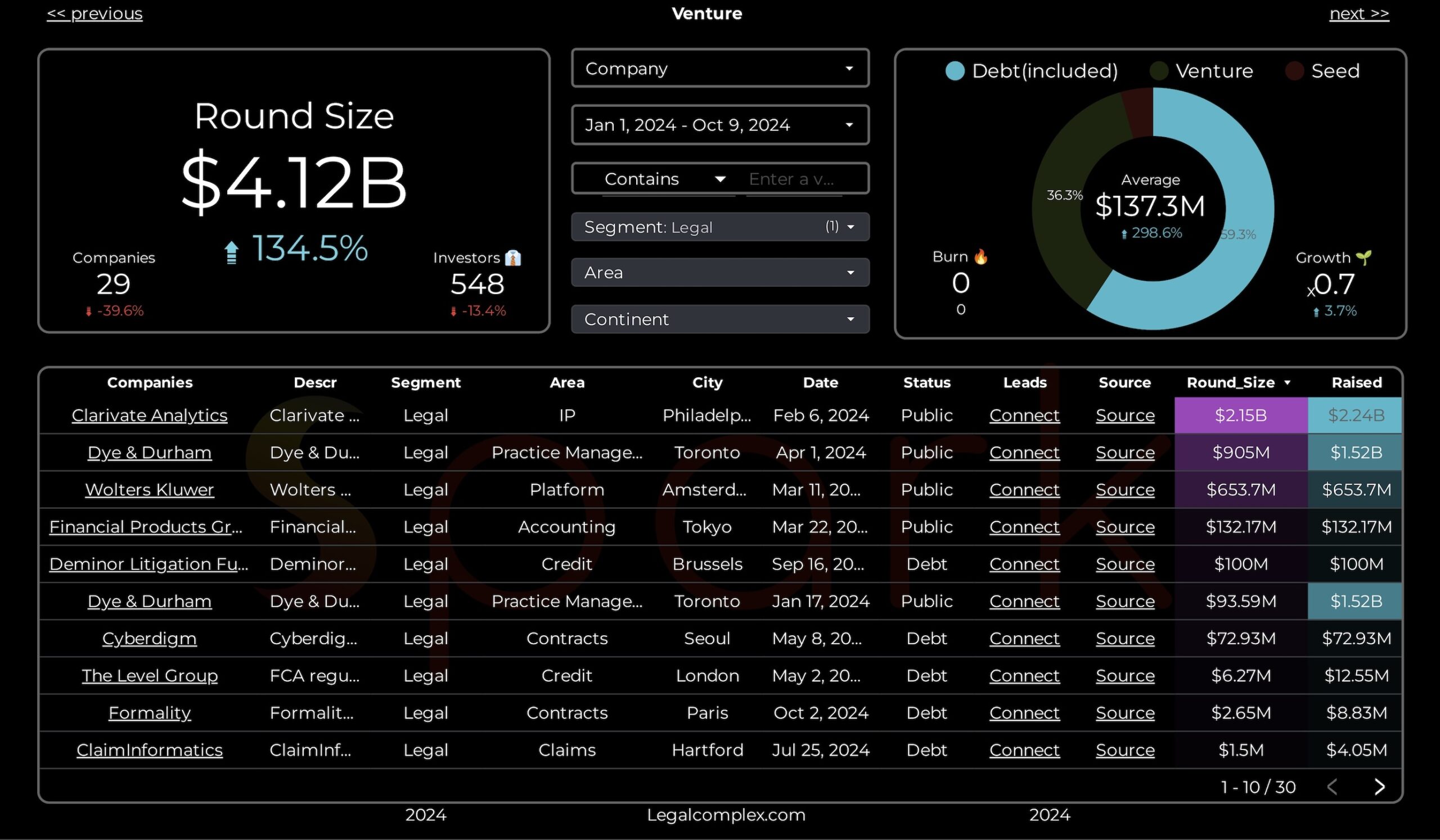Sort by the Companies column header
The height and width of the screenshot is (840, 1440).
[150, 382]
